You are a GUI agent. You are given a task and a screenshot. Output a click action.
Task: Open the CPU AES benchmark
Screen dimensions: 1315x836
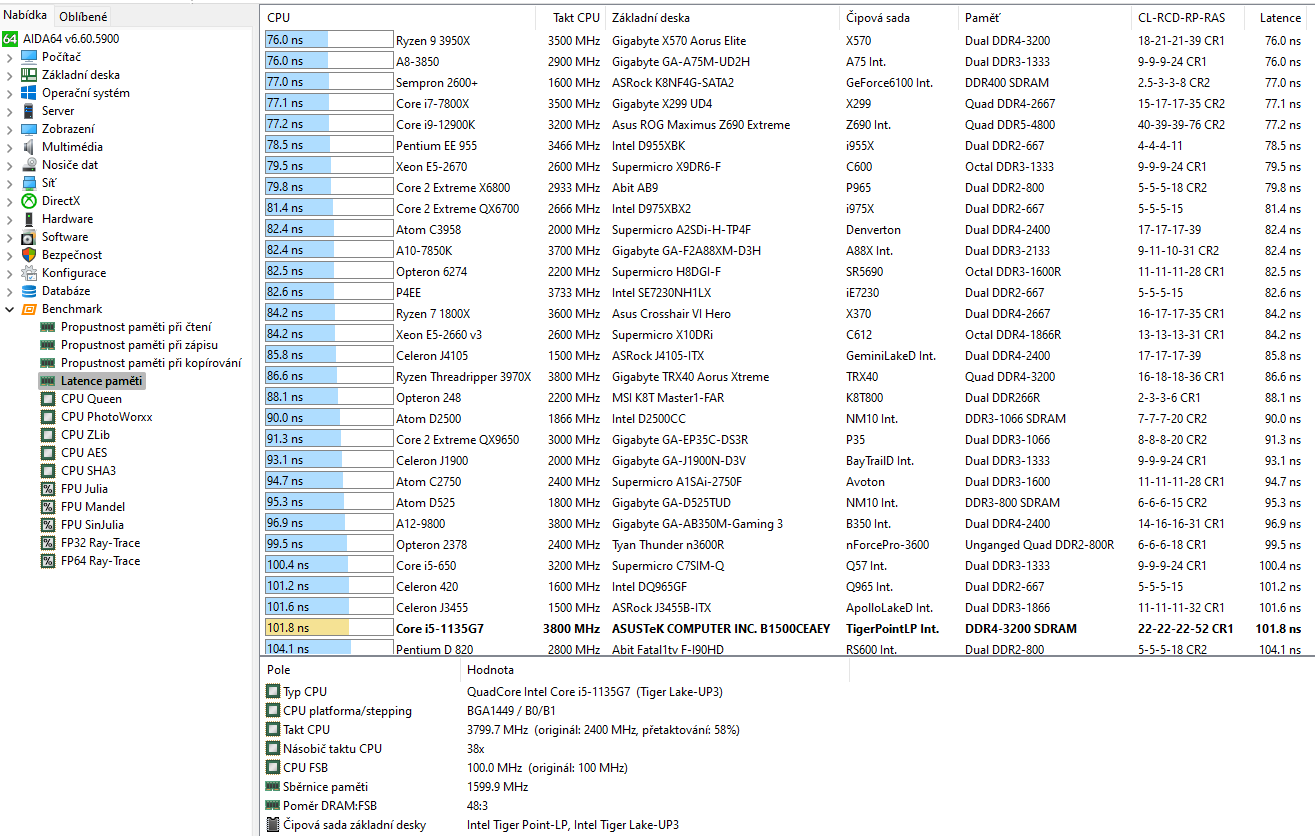84,453
